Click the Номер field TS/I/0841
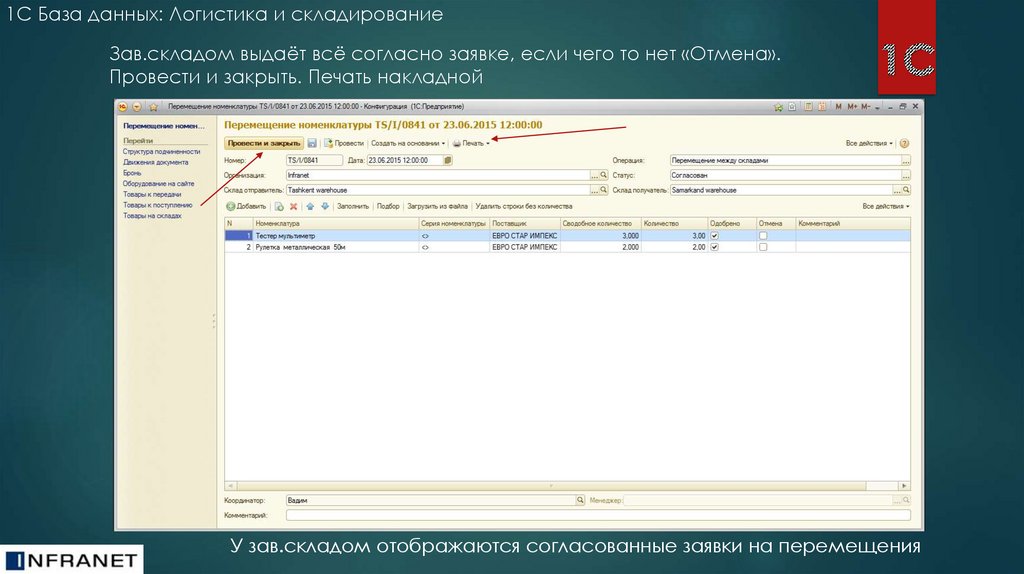 tap(314, 160)
